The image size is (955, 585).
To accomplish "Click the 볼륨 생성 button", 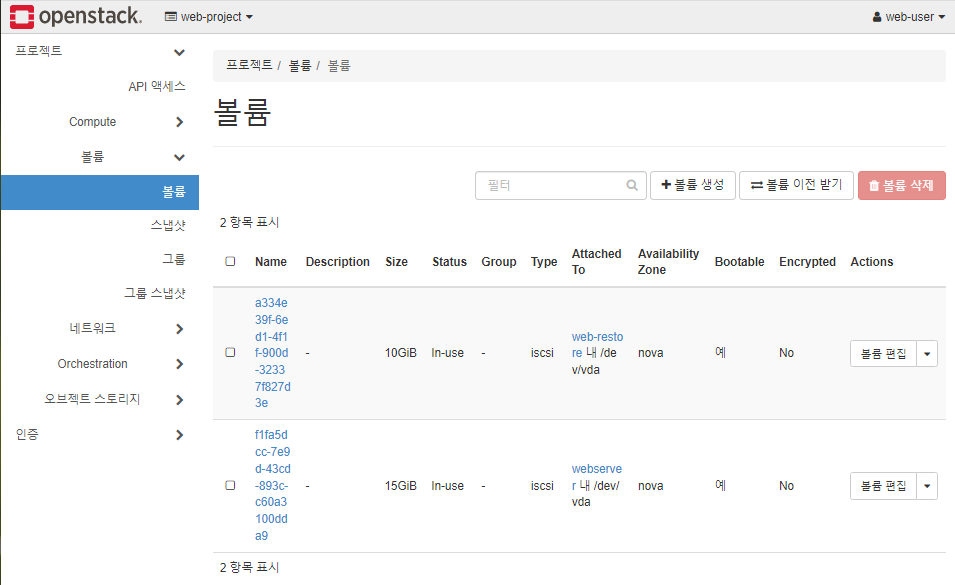I will click(x=692, y=185).
